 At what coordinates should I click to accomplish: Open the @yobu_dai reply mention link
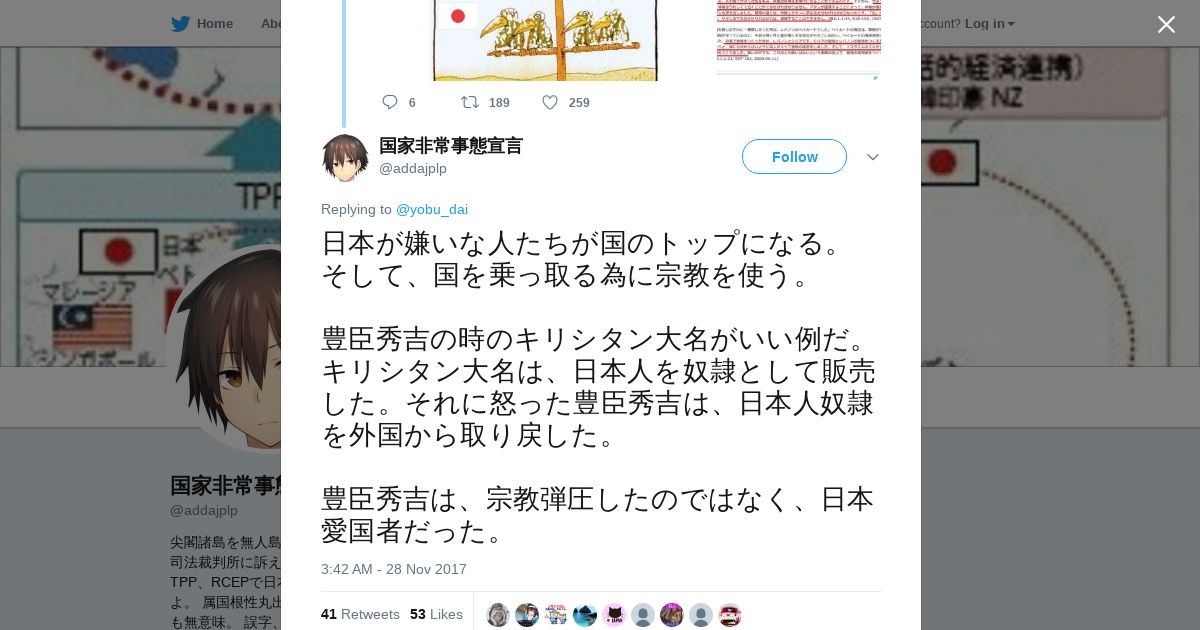pos(432,209)
